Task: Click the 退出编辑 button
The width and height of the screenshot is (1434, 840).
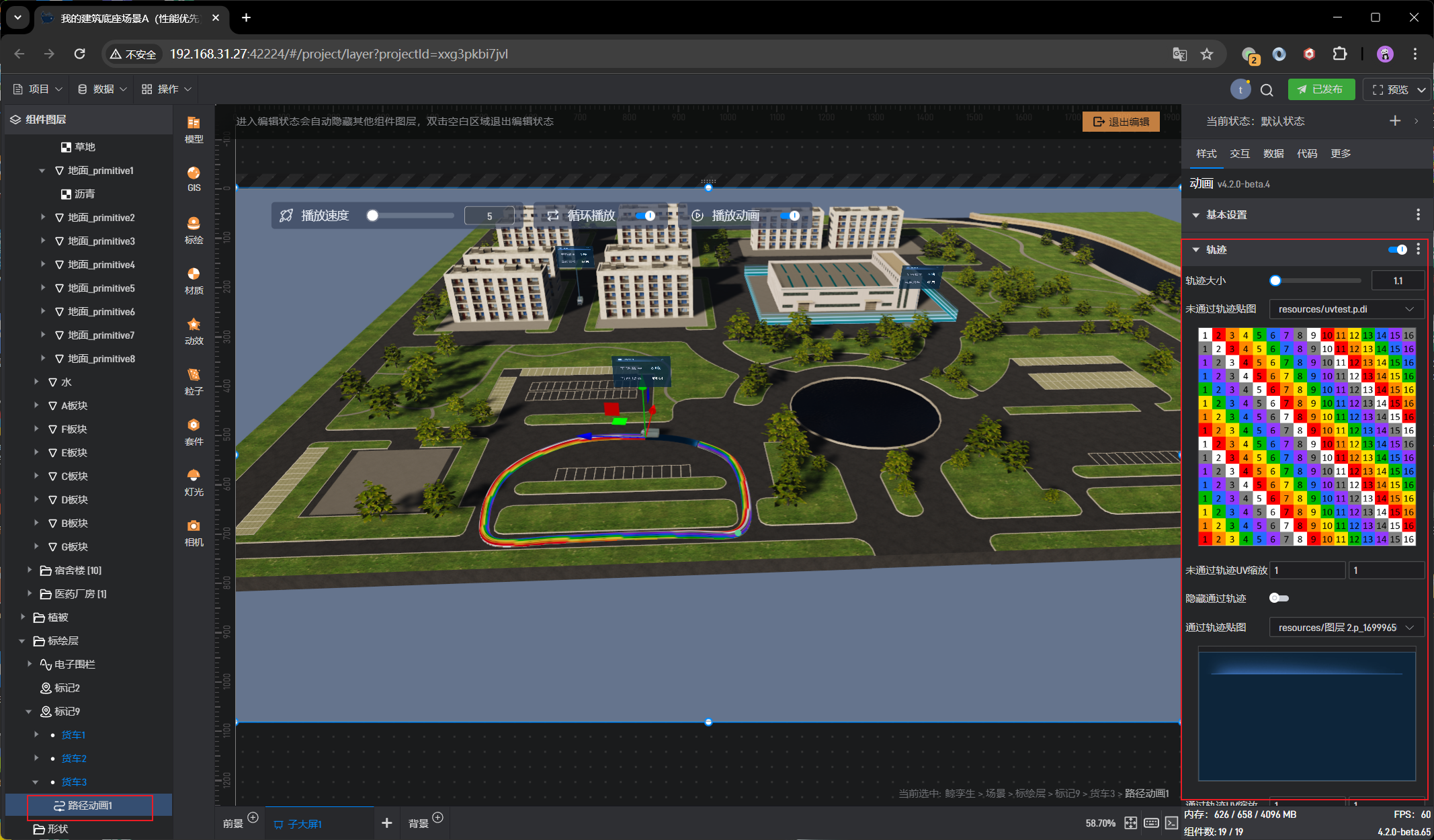Action: click(1121, 122)
